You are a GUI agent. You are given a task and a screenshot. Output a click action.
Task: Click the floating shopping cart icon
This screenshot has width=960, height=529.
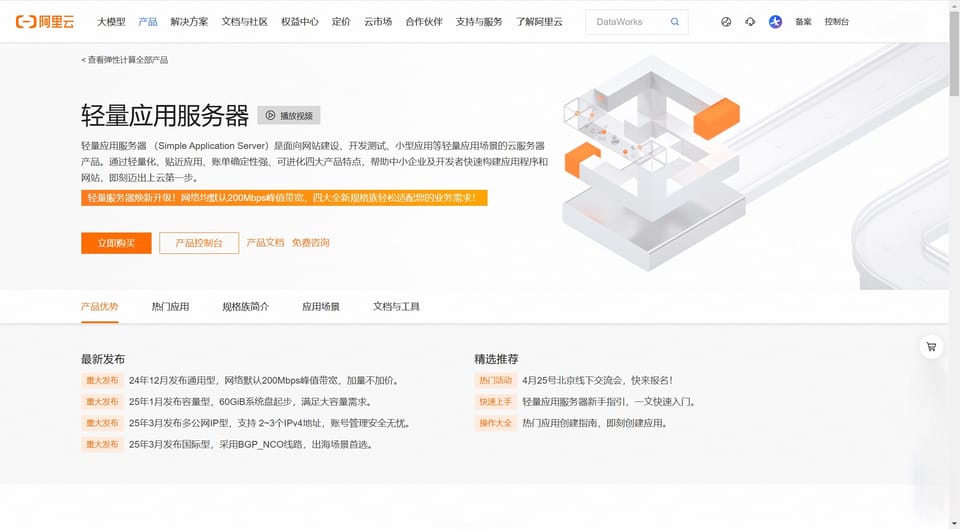click(x=931, y=347)
